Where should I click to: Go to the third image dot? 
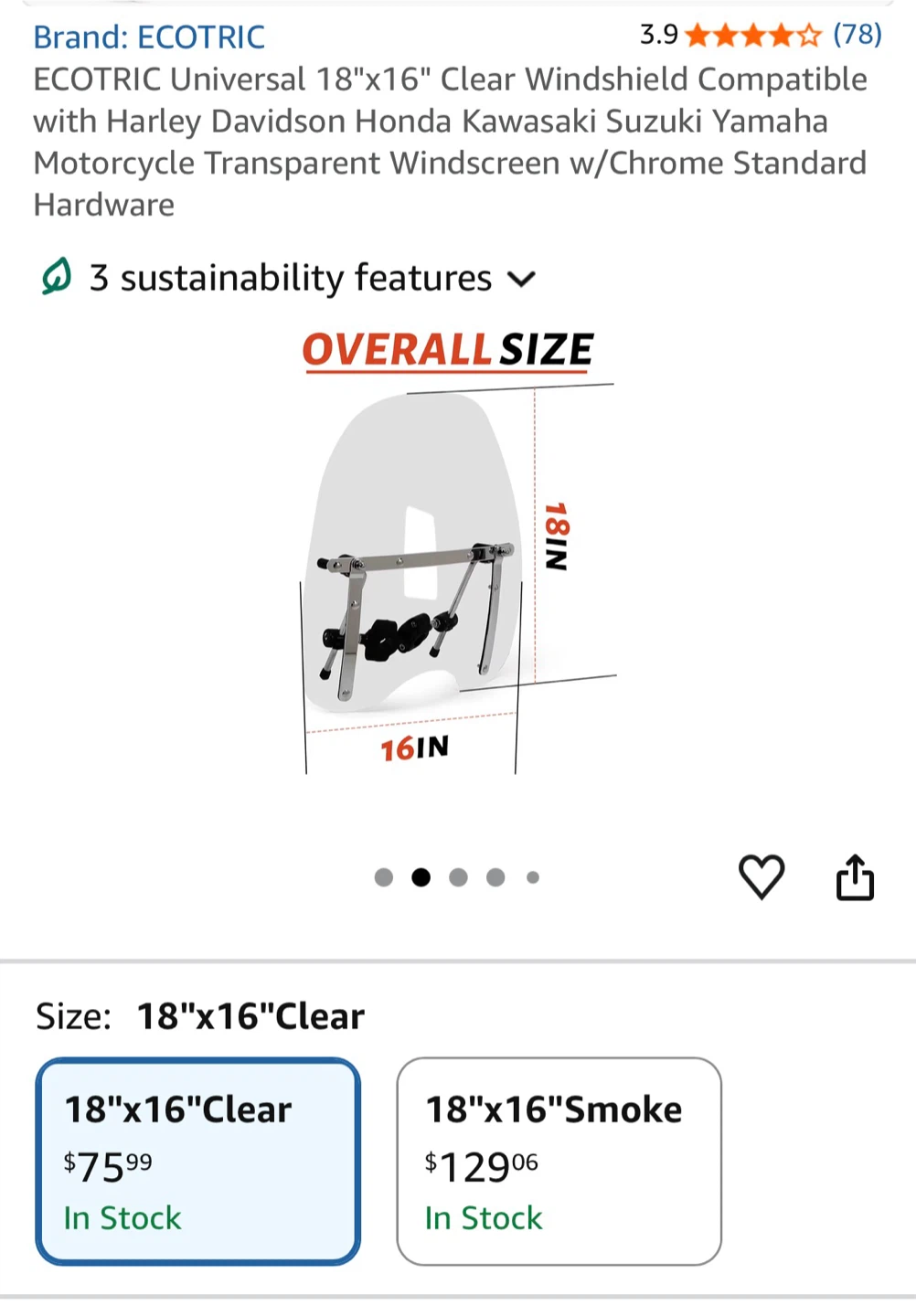click(458, 877)
